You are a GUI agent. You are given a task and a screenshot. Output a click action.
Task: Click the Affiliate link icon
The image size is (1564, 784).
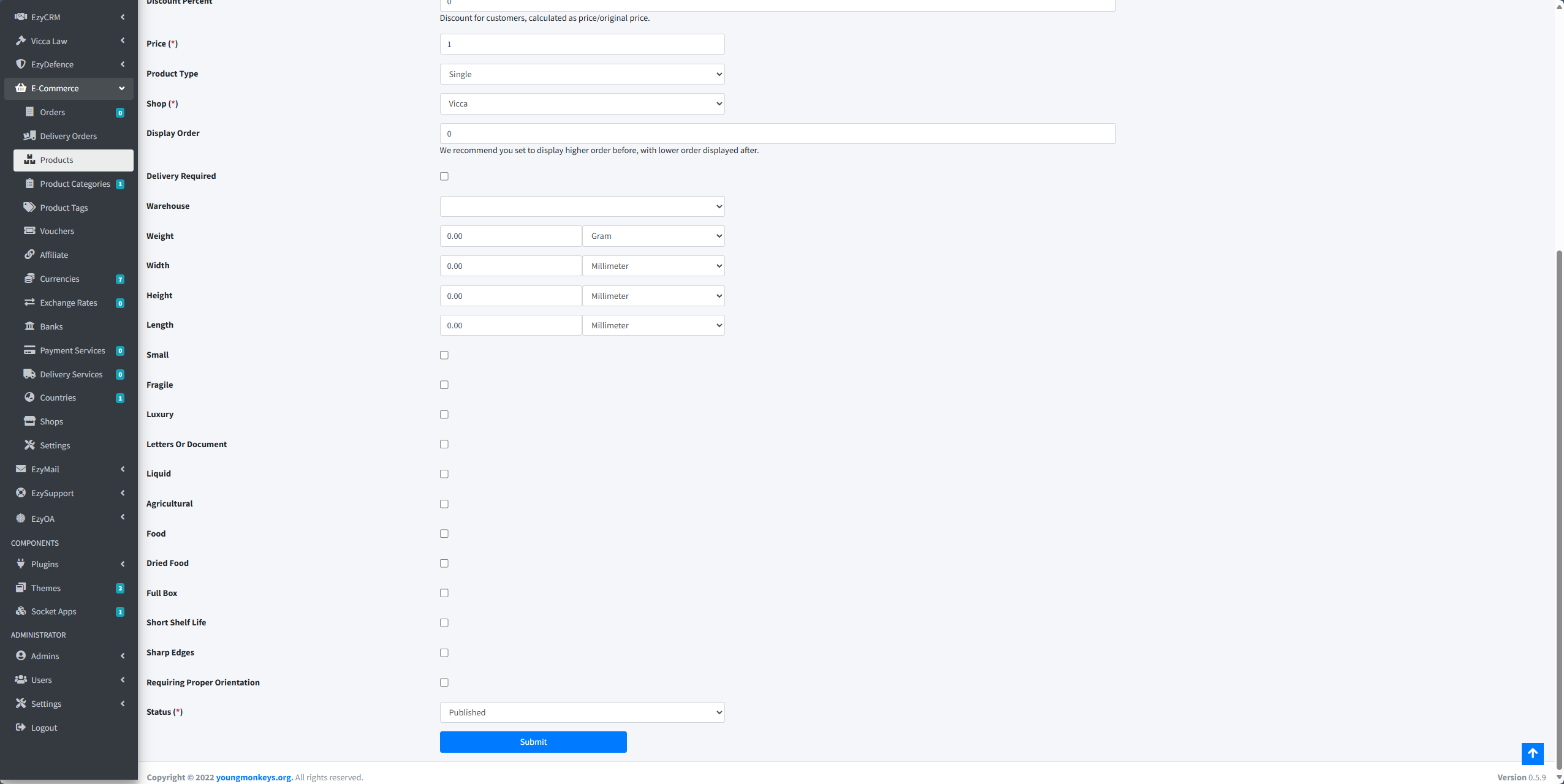(x=29, y=255)
